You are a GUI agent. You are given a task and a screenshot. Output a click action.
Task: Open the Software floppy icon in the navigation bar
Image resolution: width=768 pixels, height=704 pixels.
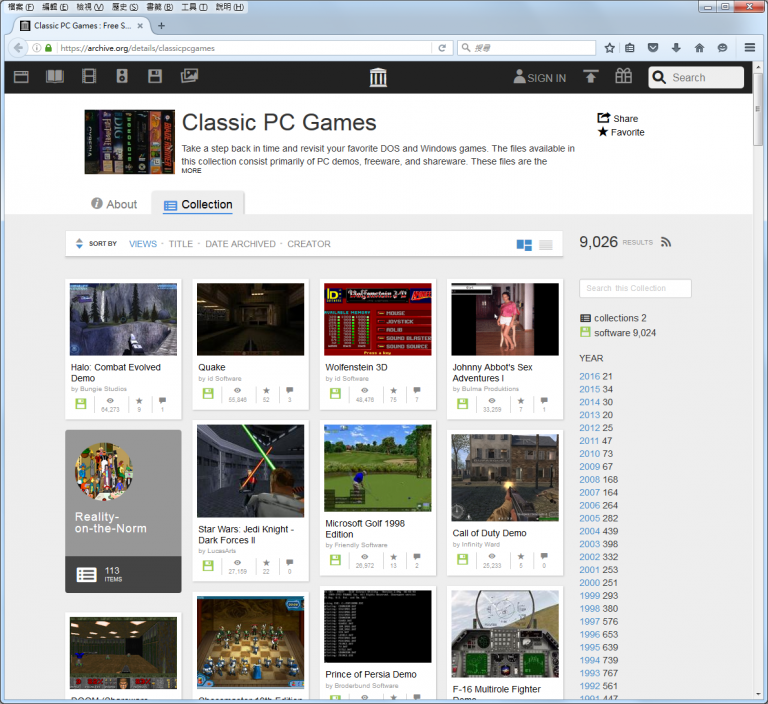click(155, 76)
